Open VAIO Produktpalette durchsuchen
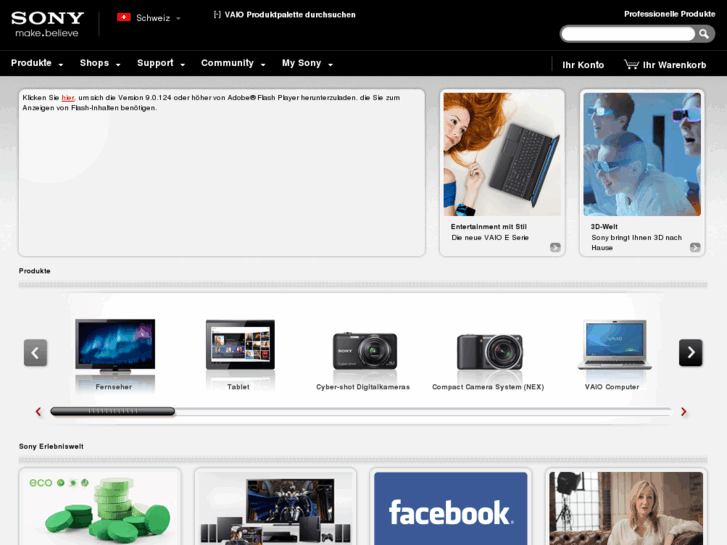Image resolution: width=727 pixels, height=545 pixels. pos(290,15)
